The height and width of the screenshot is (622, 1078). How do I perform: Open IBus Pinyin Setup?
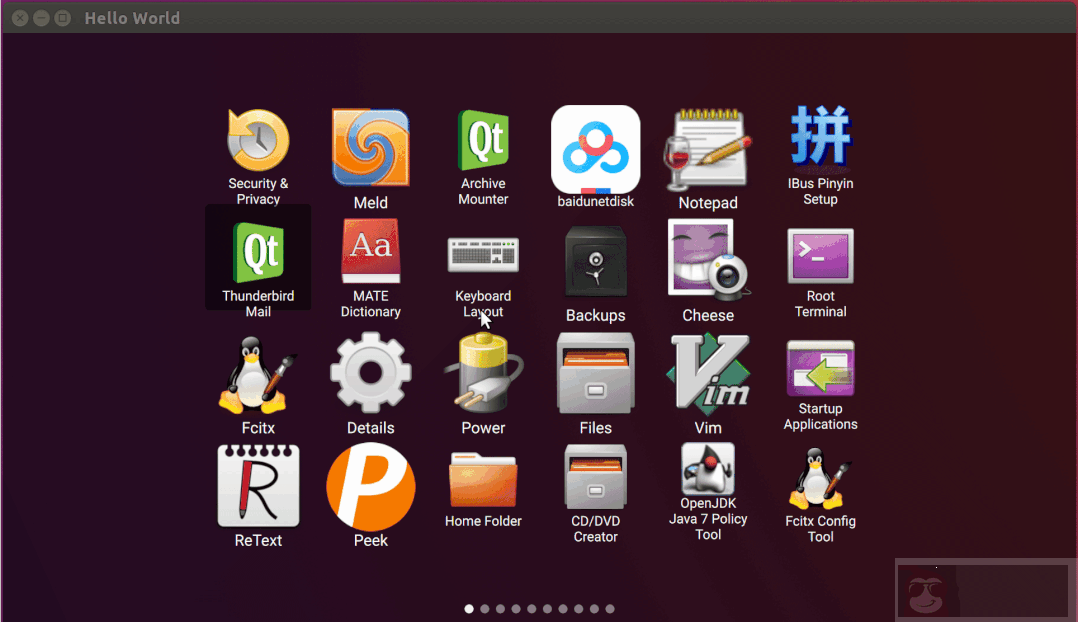tap(820, 135)
